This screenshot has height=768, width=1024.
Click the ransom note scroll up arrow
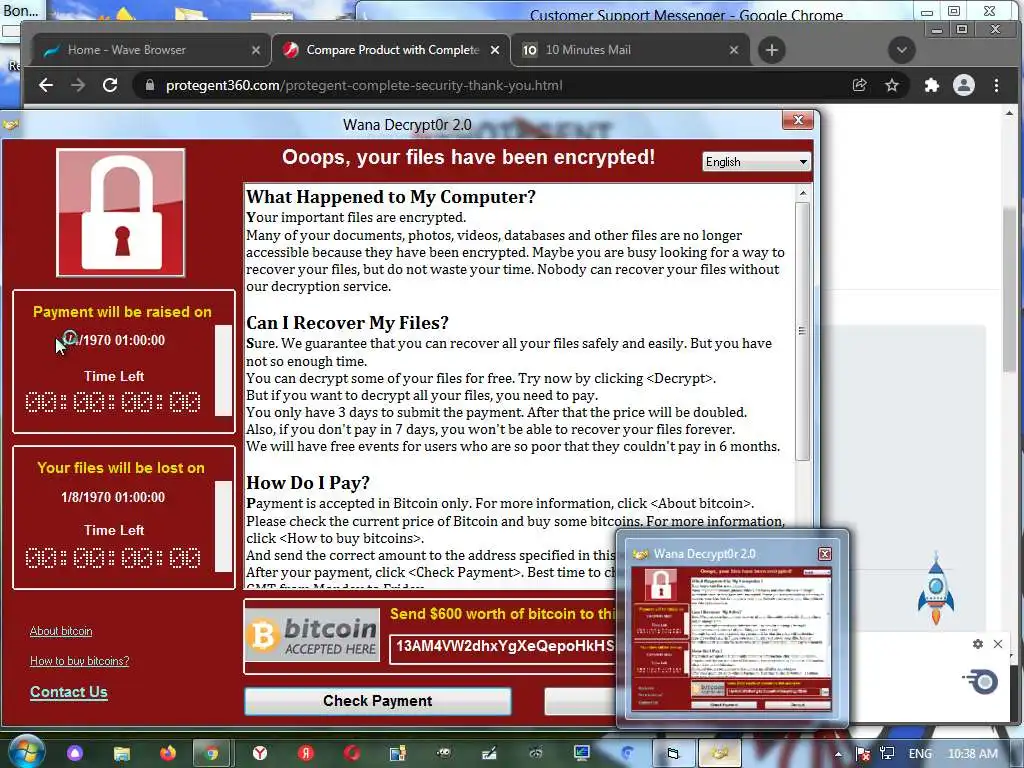tap(803, 193)
